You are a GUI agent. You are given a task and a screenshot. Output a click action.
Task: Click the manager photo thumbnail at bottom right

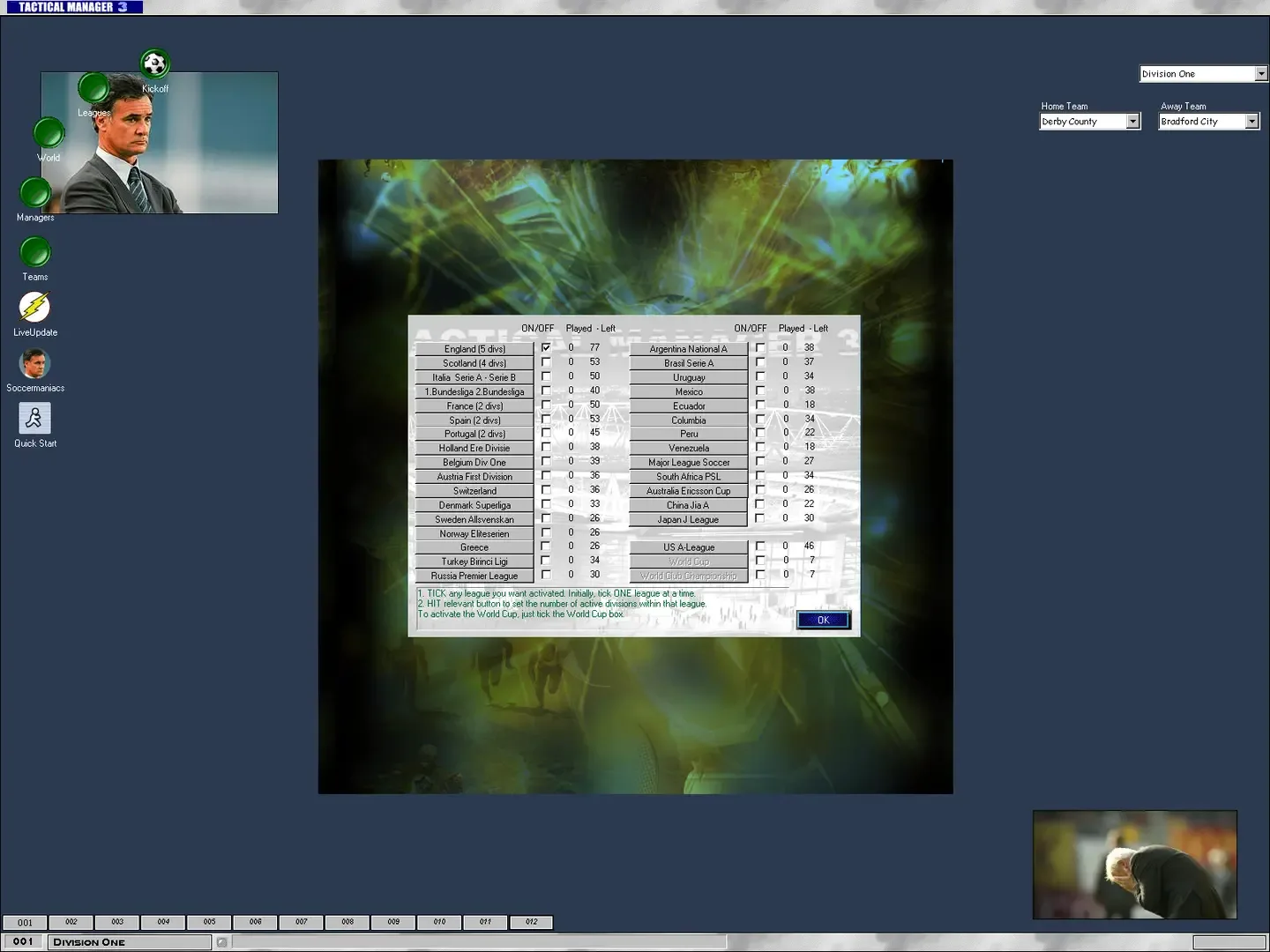coord(1134,864)
